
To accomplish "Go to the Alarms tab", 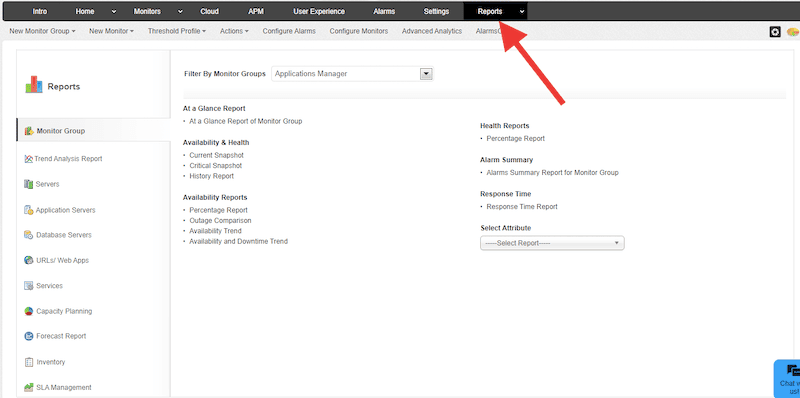I will coord(384,11).
